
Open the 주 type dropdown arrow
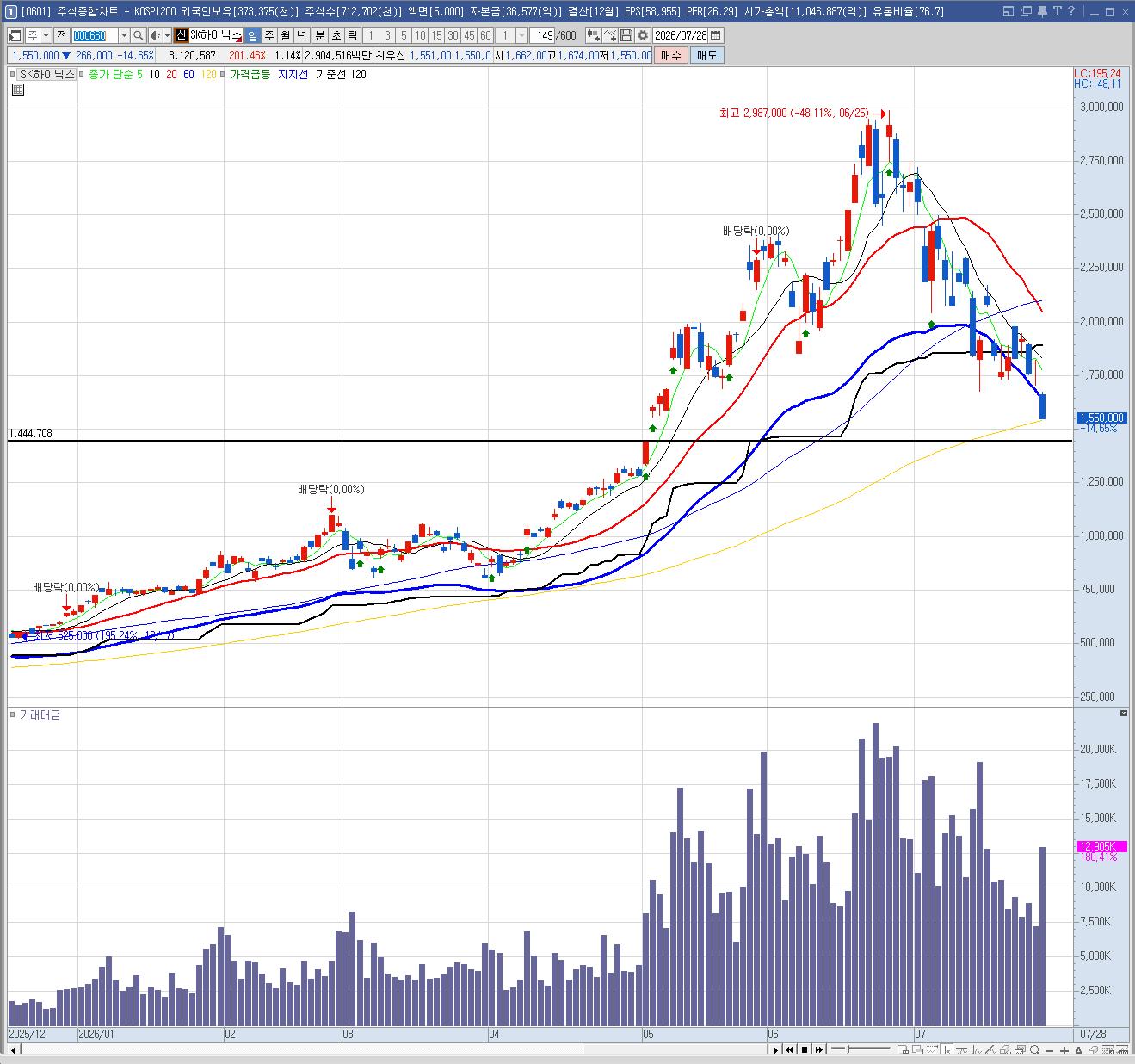click(46, 35)
